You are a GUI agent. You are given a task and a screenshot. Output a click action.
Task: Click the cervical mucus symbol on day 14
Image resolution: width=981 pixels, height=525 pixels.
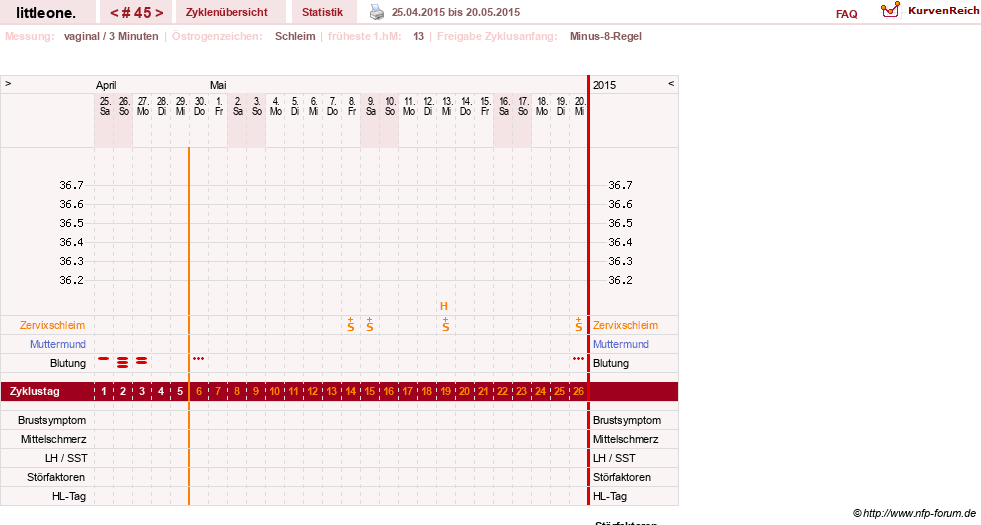point(351,324)
